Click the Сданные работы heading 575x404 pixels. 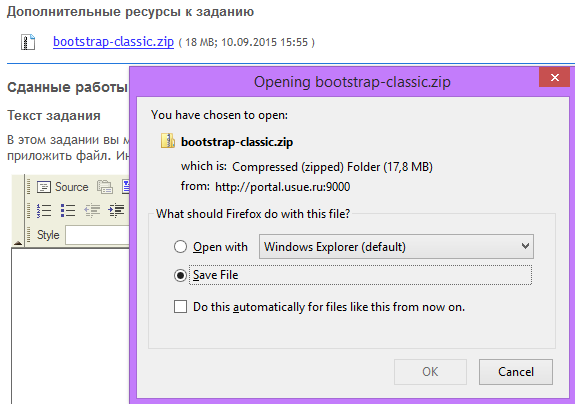[67, 87]
